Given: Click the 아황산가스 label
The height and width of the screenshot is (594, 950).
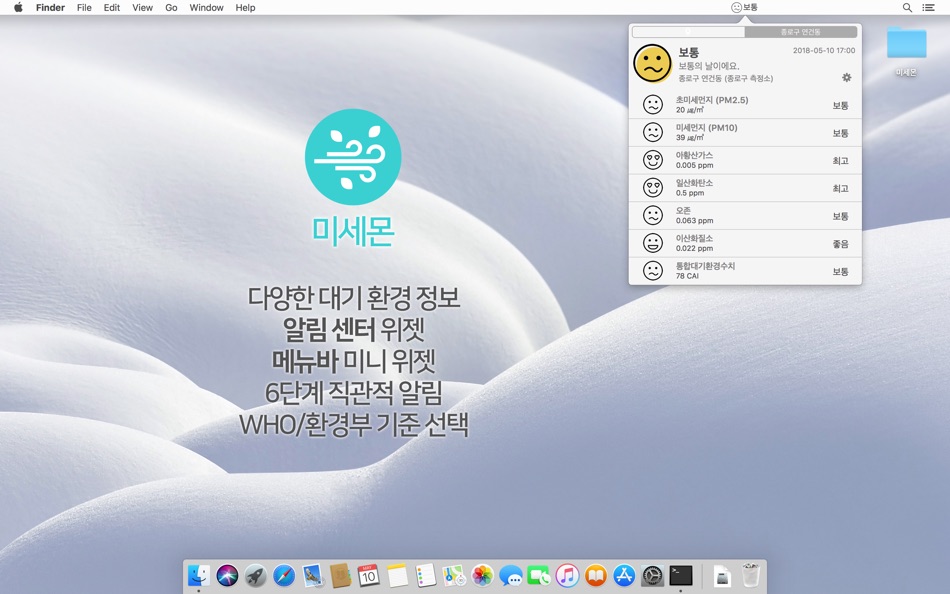Looking at the screenshot, I should click(x=694, y=155).
